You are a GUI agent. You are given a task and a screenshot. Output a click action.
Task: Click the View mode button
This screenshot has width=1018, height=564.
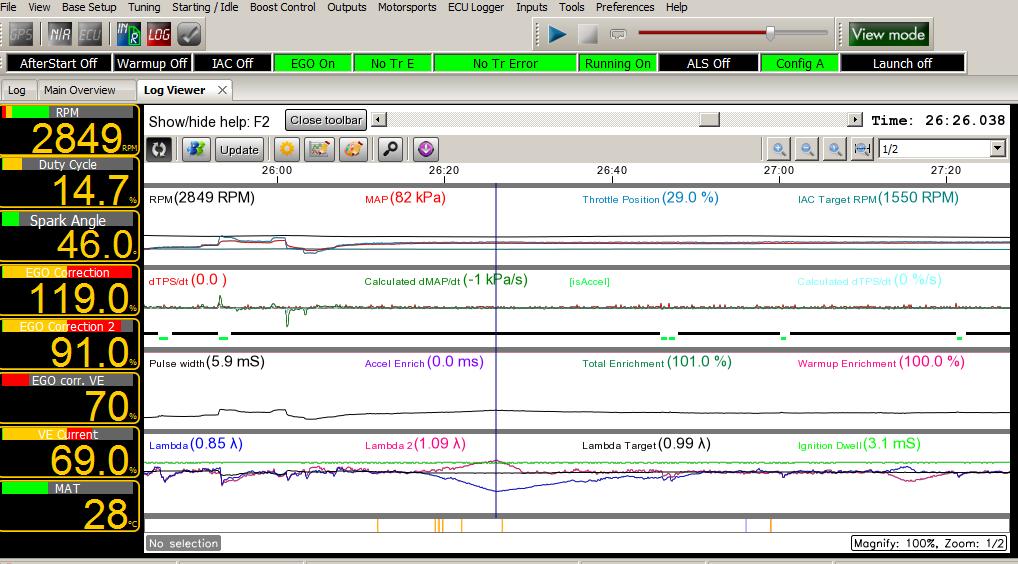888,34
